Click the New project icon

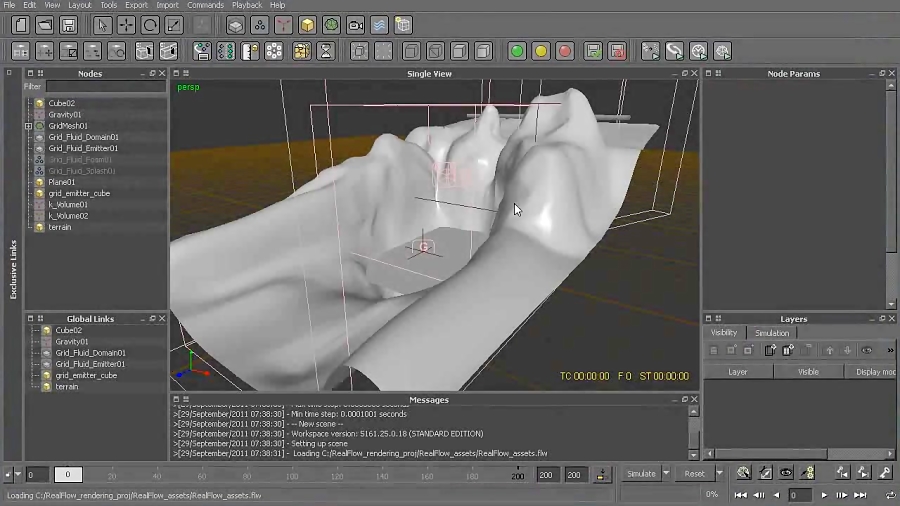(20, 25)
